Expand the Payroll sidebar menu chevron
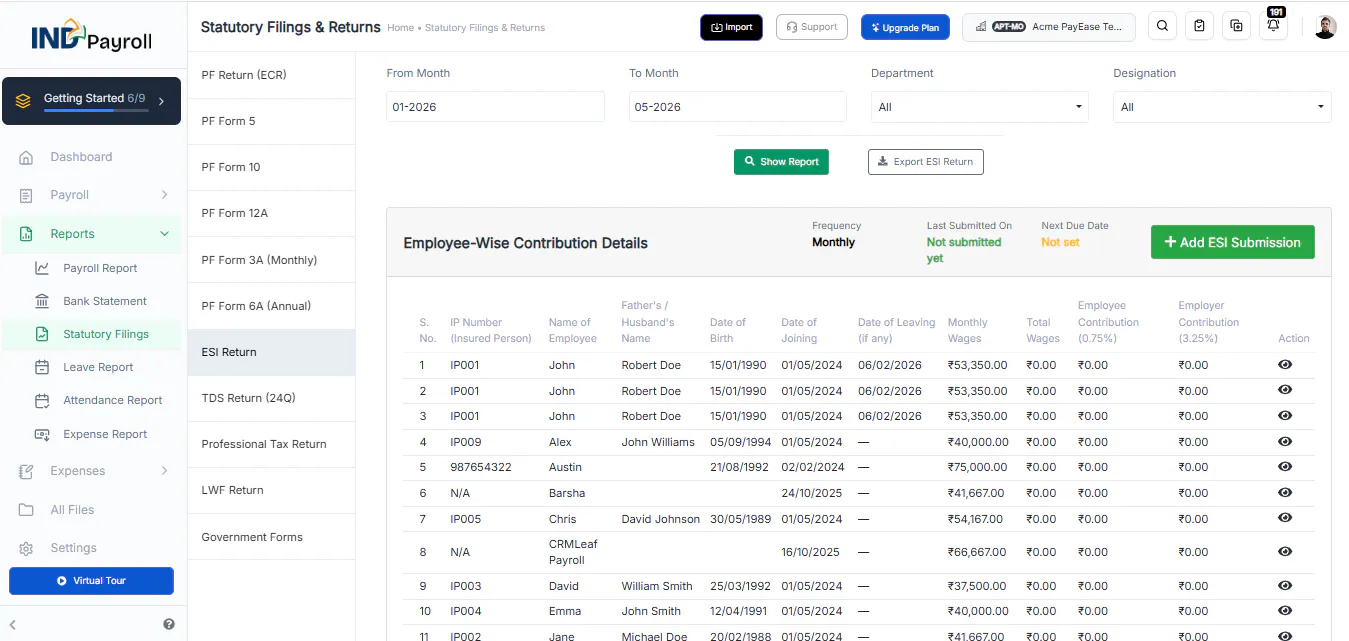This screenshot has width=1349, height=641. point(164,195)
